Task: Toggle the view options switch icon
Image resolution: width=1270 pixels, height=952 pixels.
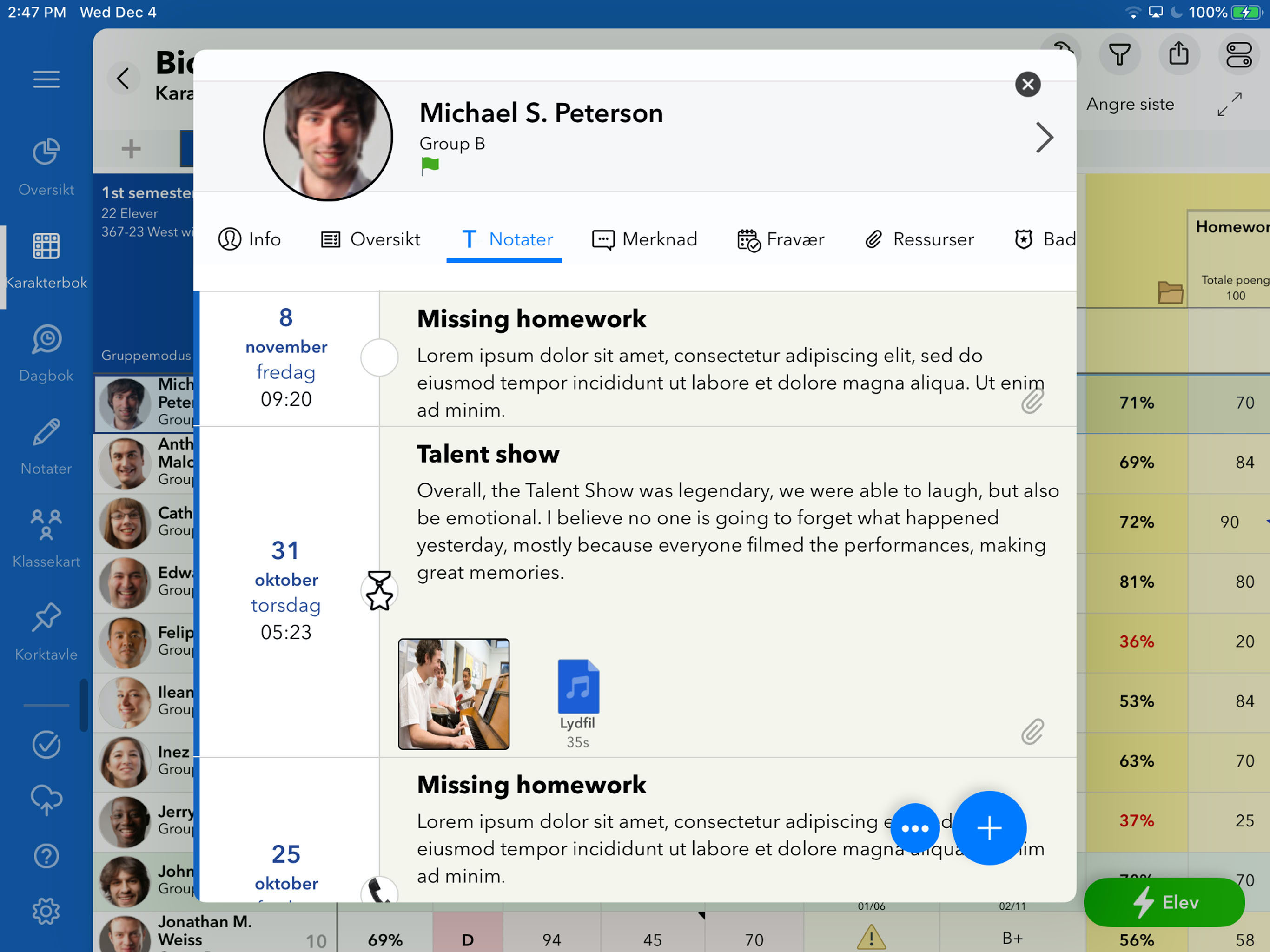Action: point(1238,54)
